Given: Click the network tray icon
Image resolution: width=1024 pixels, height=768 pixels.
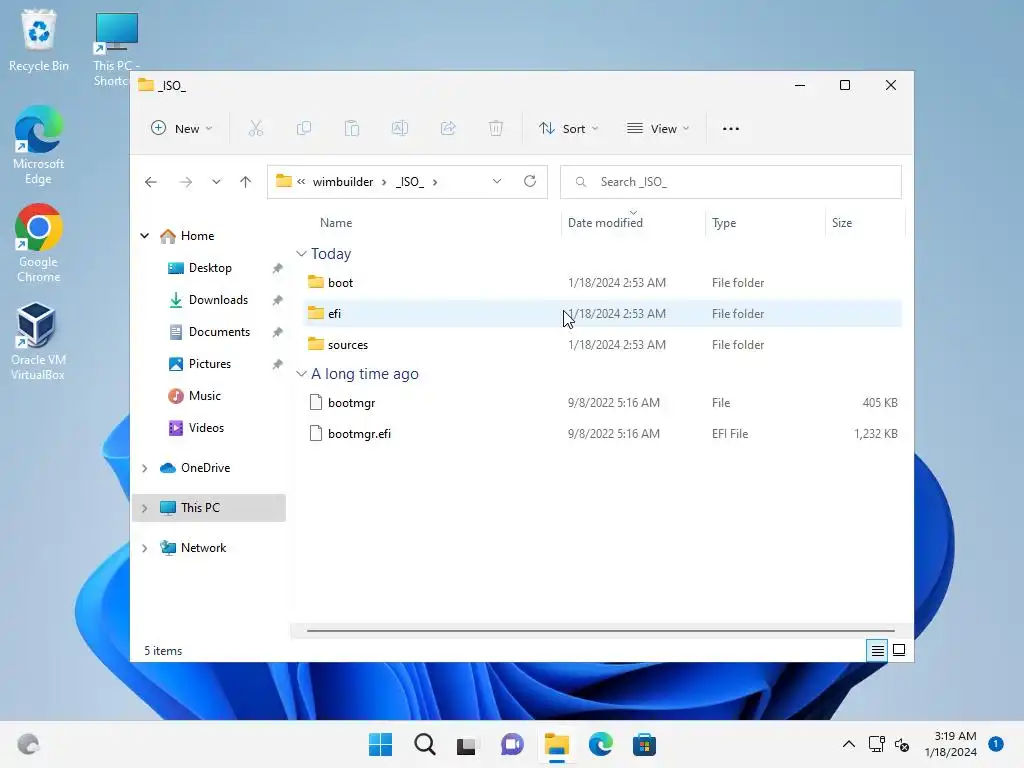Looking at the screenshot, I should pyautogui.click(x=876, y=744).
